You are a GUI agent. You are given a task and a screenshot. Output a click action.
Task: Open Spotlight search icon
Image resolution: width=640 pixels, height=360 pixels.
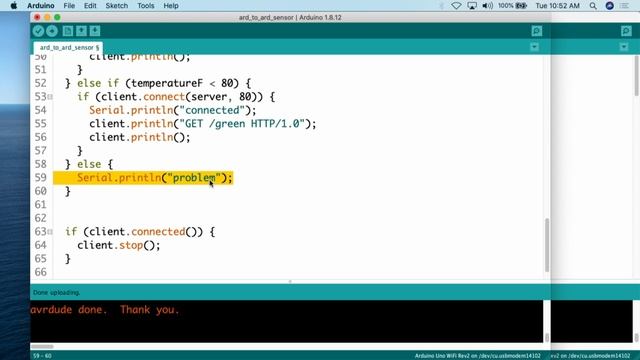coord(593,6)
